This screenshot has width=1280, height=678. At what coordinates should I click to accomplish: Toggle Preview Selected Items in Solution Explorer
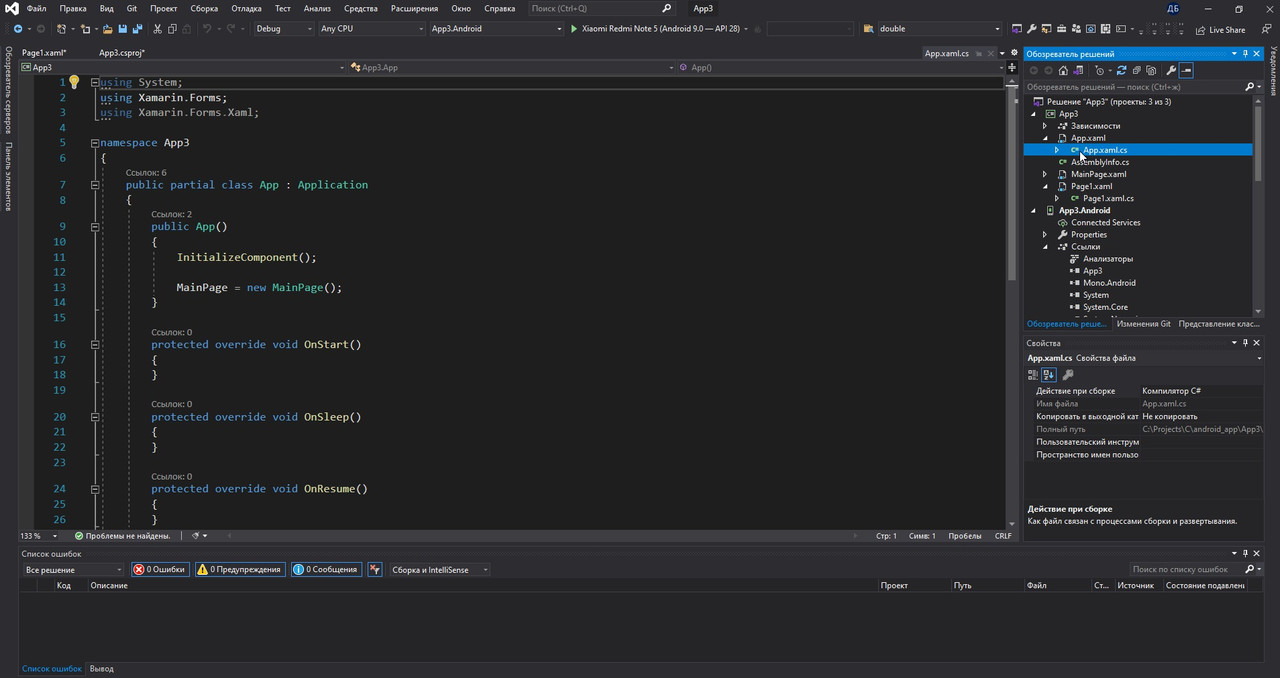click(x=1186, y=70)
